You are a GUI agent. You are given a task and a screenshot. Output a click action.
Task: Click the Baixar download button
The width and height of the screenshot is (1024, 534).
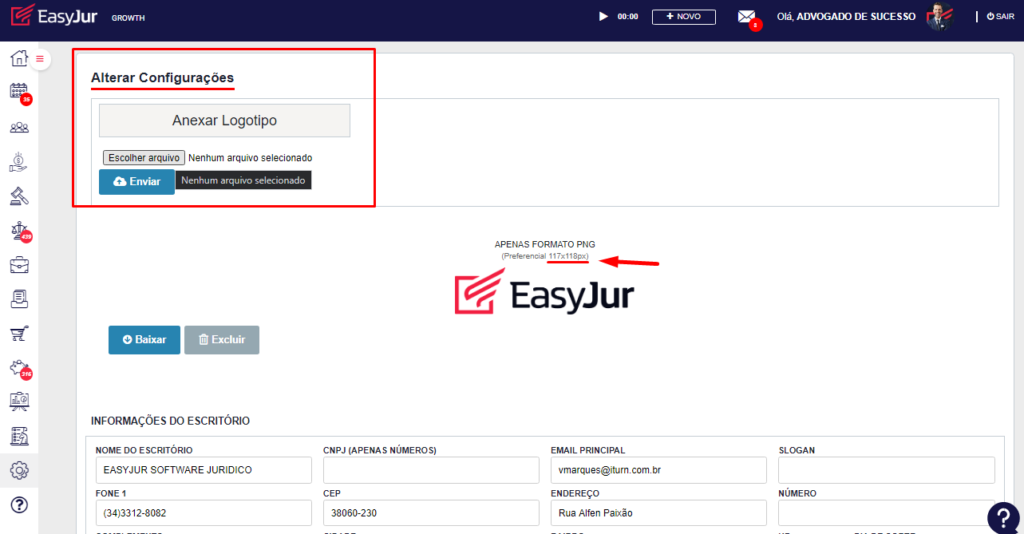pos(144,339)
